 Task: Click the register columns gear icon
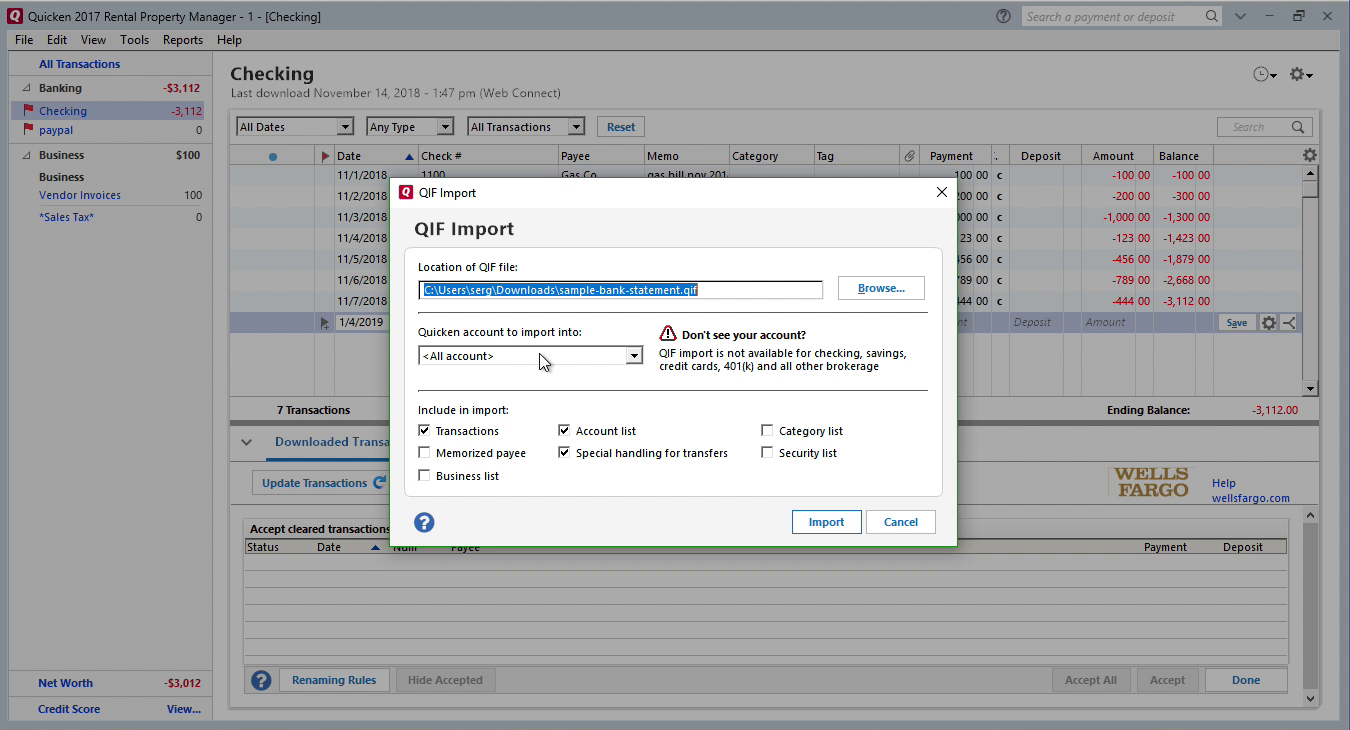click(1310, 155)
